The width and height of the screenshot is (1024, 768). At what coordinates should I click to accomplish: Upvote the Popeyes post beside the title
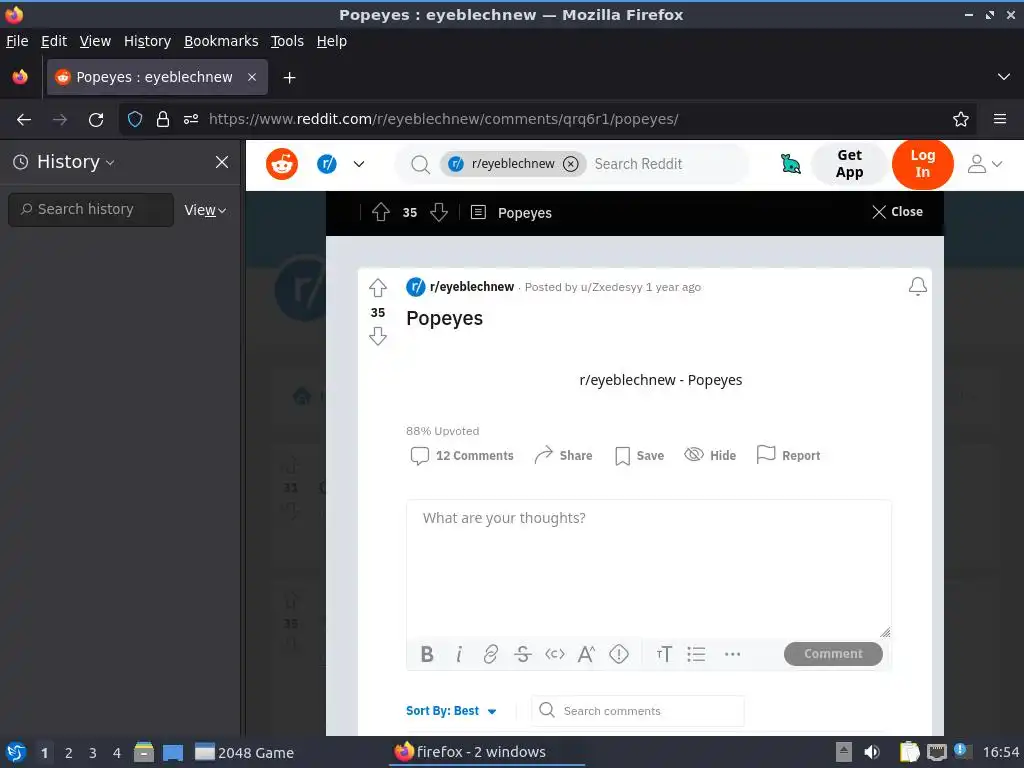coord(377,288)
